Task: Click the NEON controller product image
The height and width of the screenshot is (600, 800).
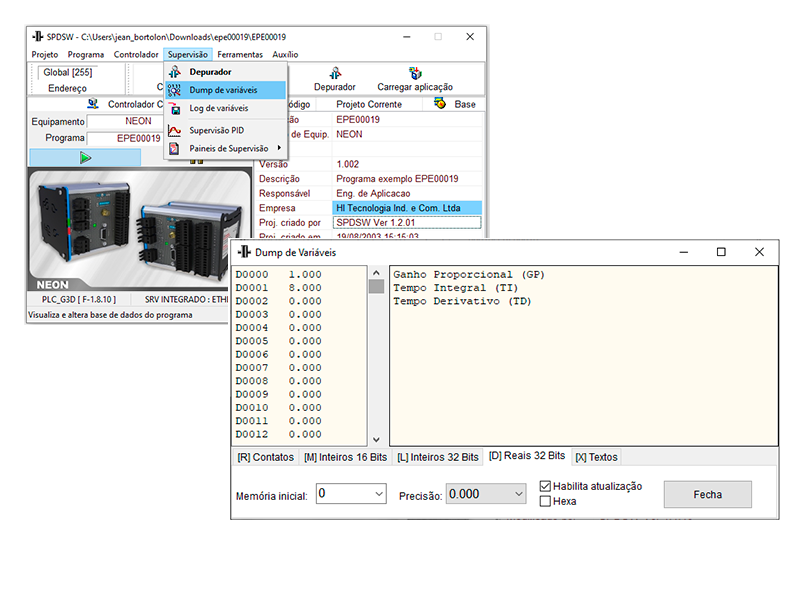Action: 139,231
